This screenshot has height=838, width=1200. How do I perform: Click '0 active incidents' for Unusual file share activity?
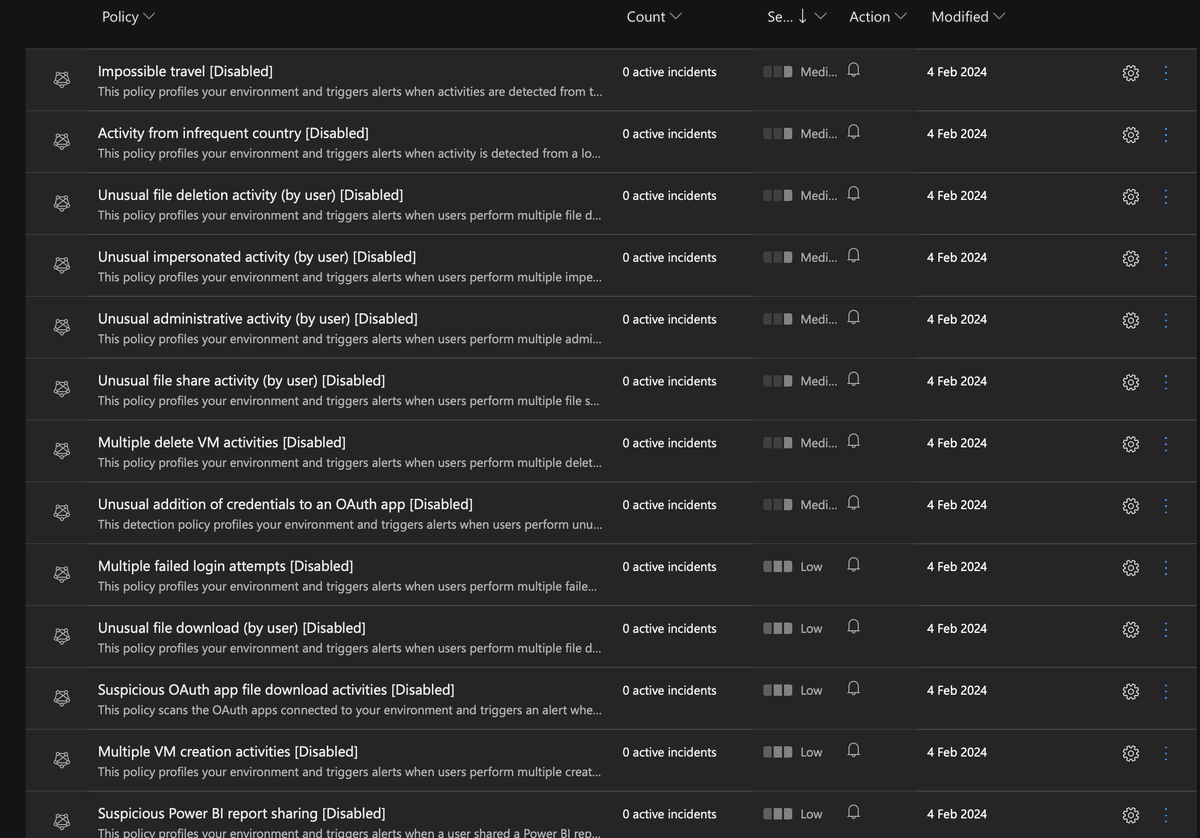point(669,381)
